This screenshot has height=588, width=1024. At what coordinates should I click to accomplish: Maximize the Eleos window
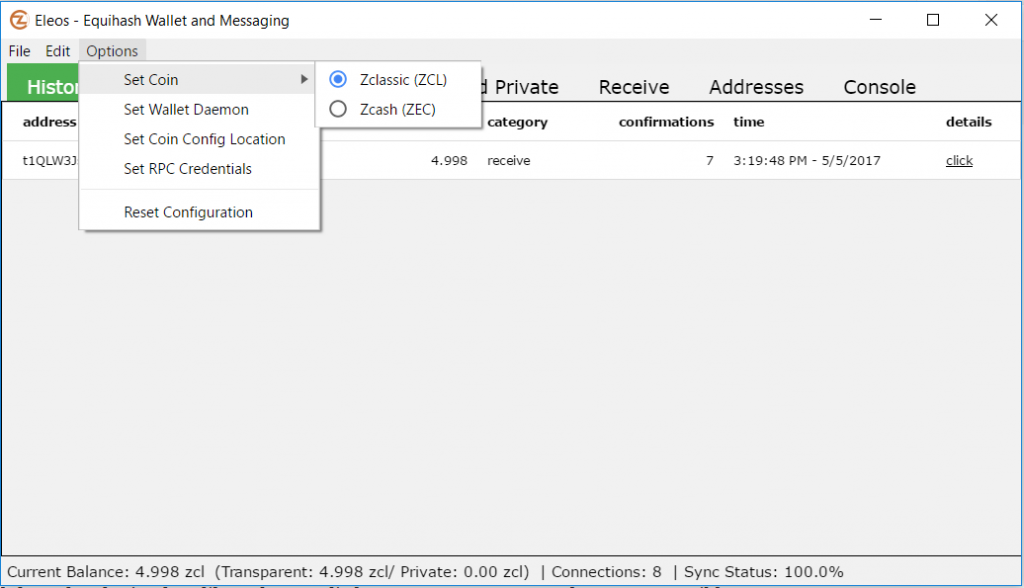point(933,20)
